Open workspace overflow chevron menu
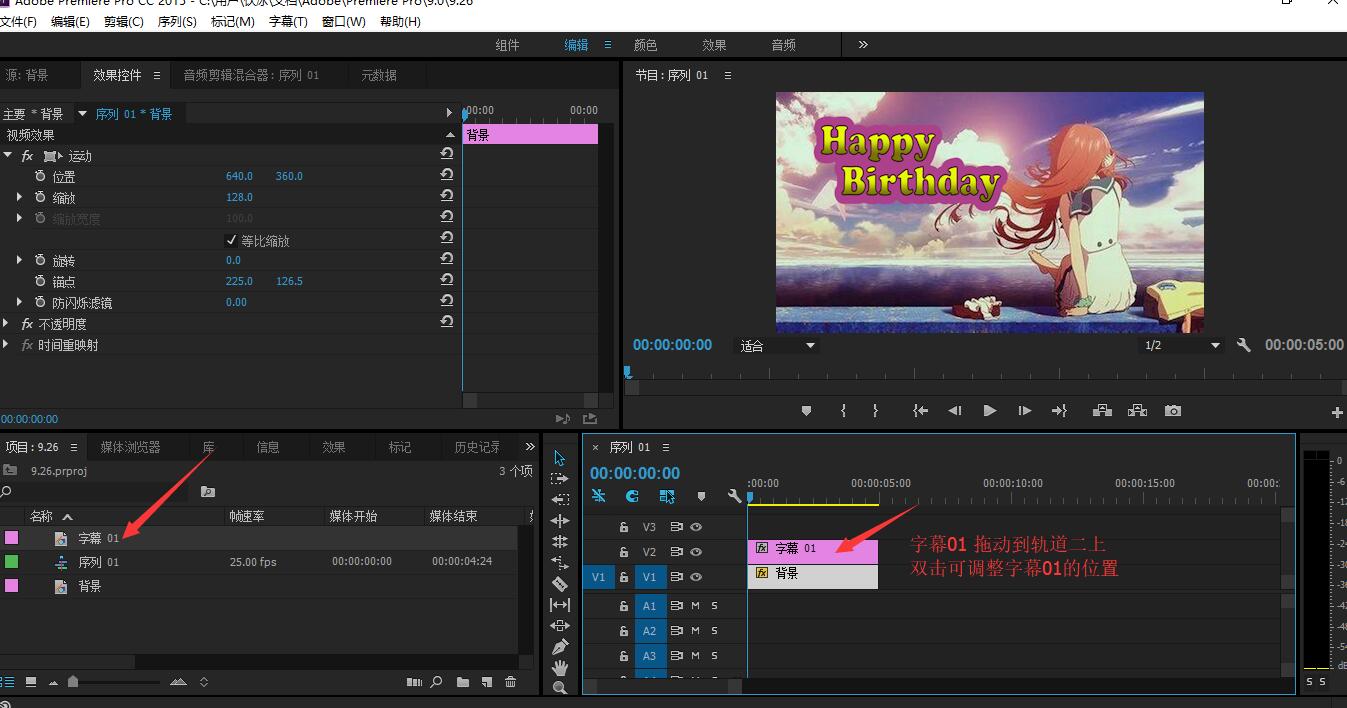This screenshot has height=708, width=1347. pos(863,45)
